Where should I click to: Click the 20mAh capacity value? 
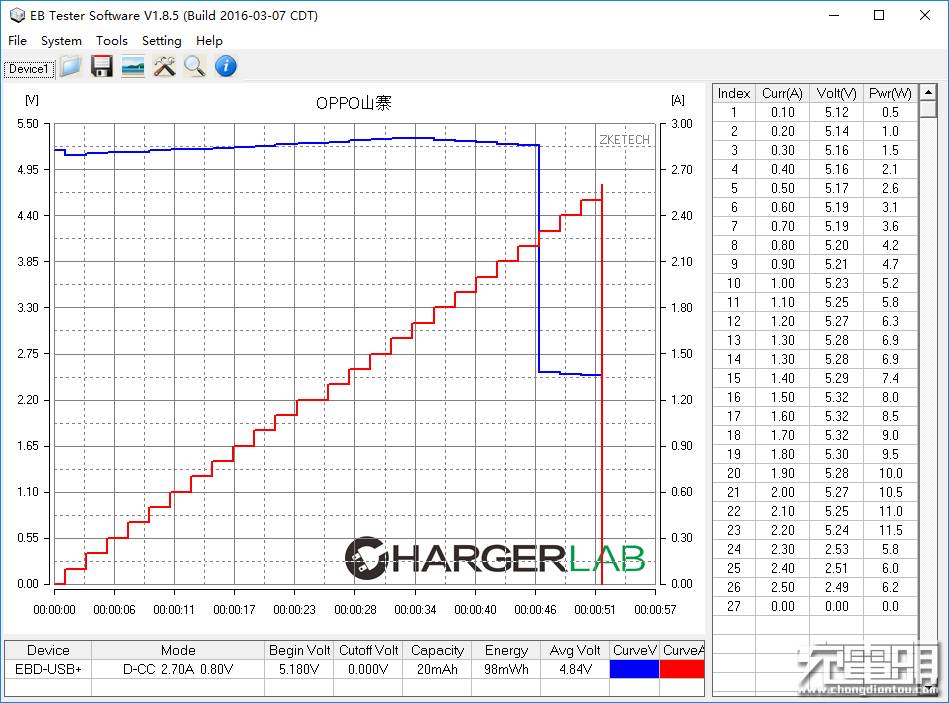pyautogui.click(x=437, y=669)
